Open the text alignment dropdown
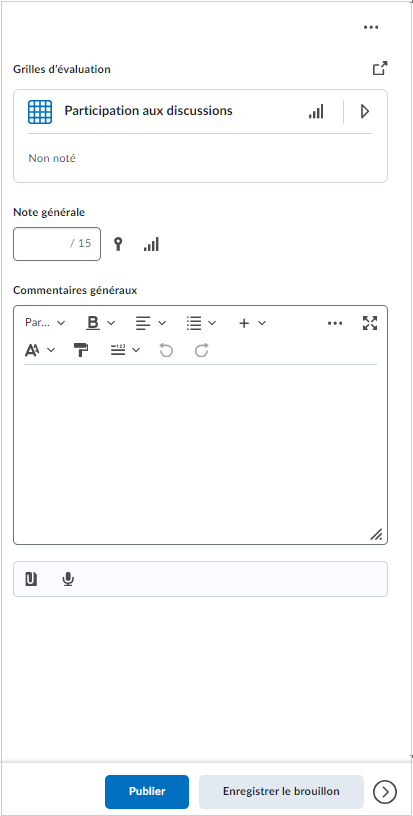Screen dimensions: 413x816 coord(150,323)
